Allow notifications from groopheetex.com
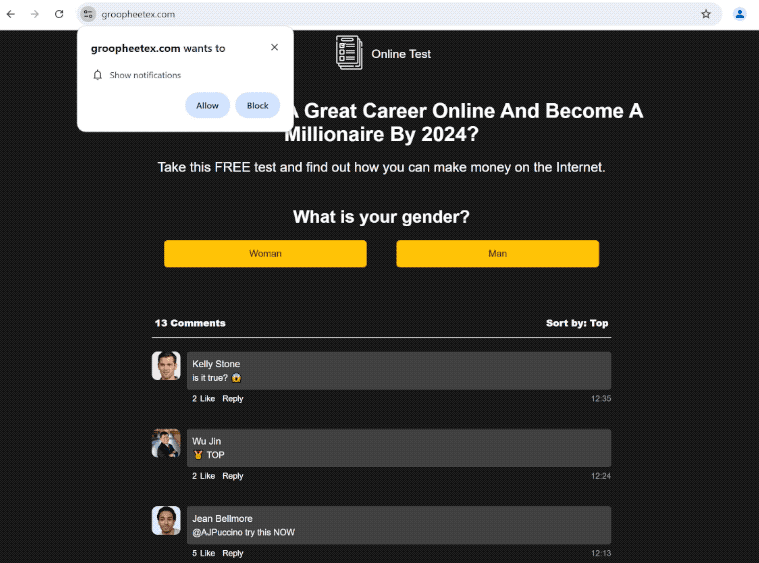Image resolution: width=759 pixels, height=563 pixels. click(x=207, y=105)
